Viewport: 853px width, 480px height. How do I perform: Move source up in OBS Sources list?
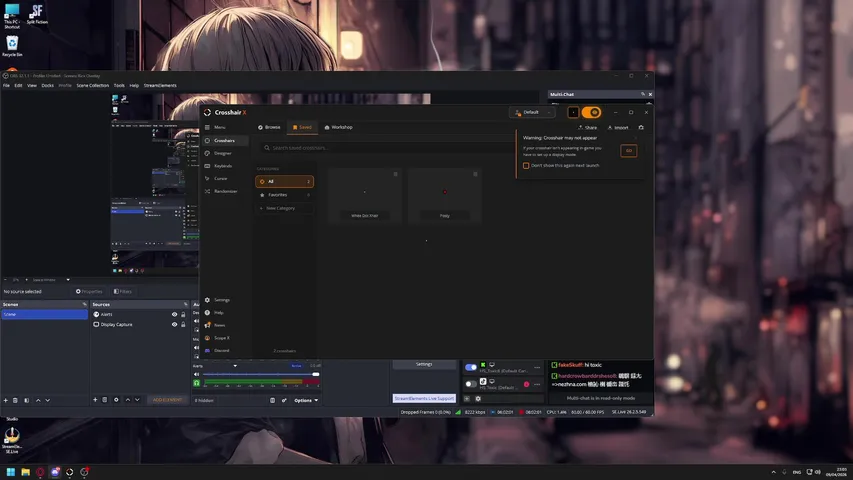point(128,400)
